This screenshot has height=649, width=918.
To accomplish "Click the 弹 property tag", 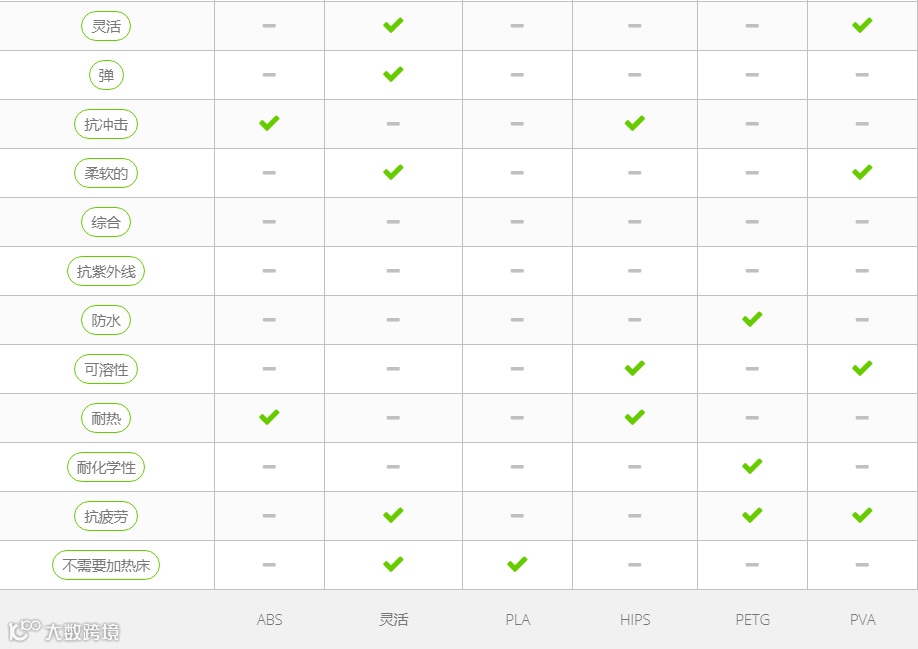I will (x=106, y=75).
